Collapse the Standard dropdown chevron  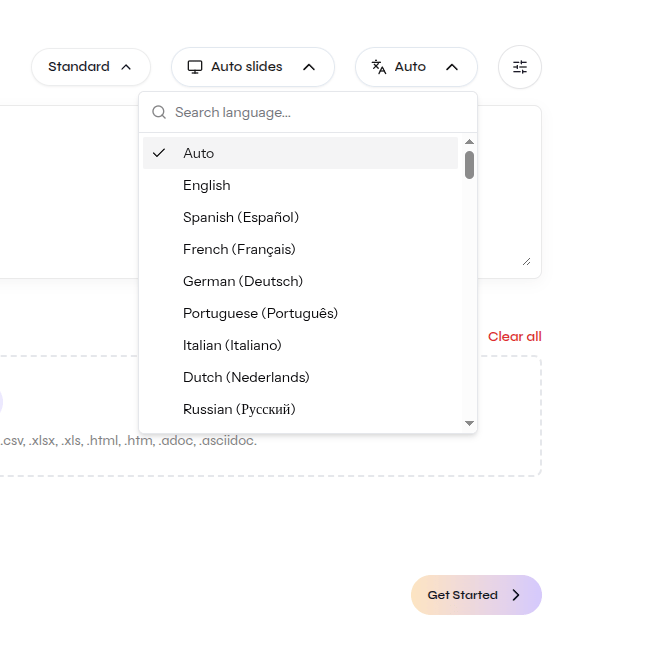pos(126,67)
